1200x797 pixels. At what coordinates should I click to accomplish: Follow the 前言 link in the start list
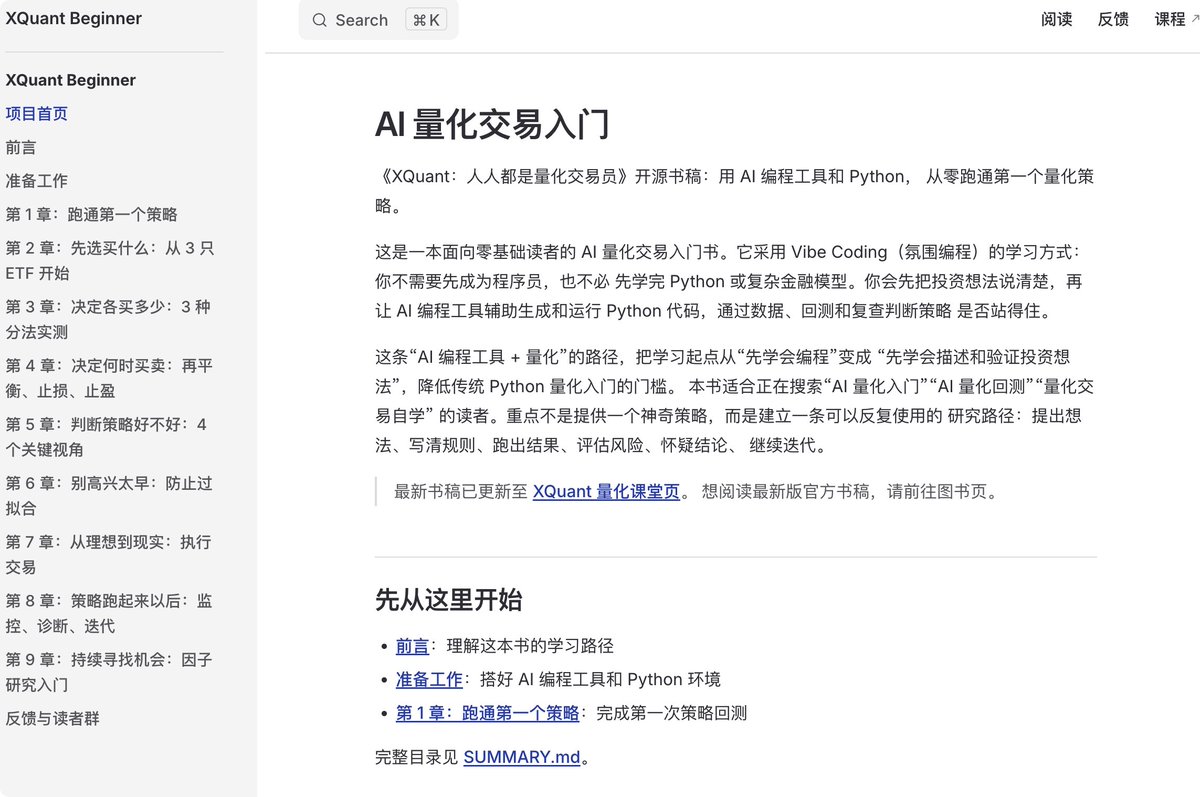(412, 646)
